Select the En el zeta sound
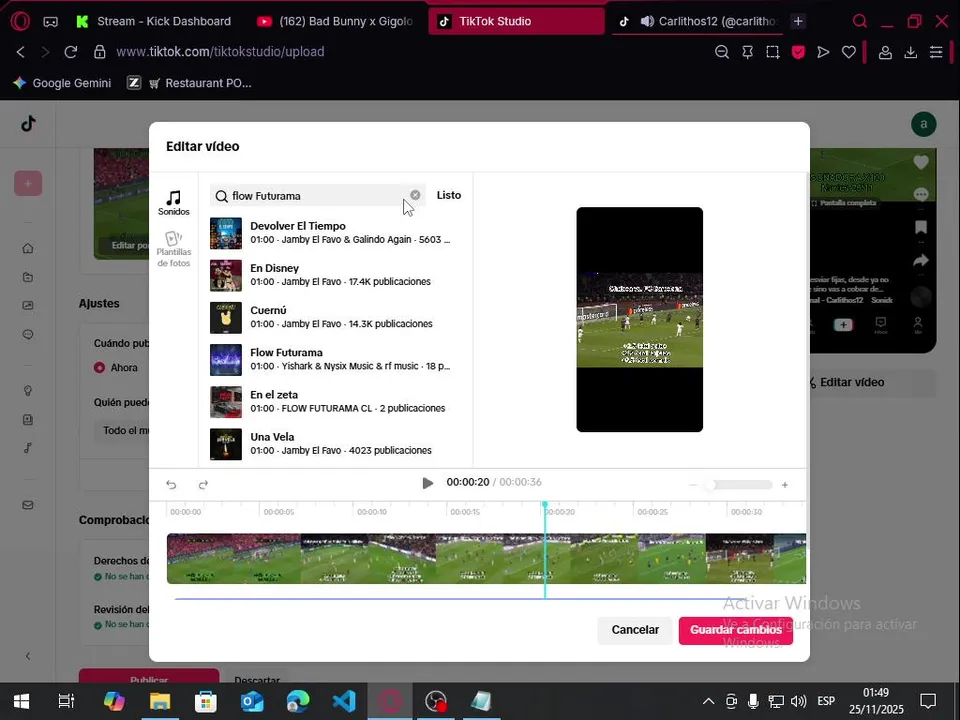This screenshot has height=720, width=960. (x=335, y=402)
